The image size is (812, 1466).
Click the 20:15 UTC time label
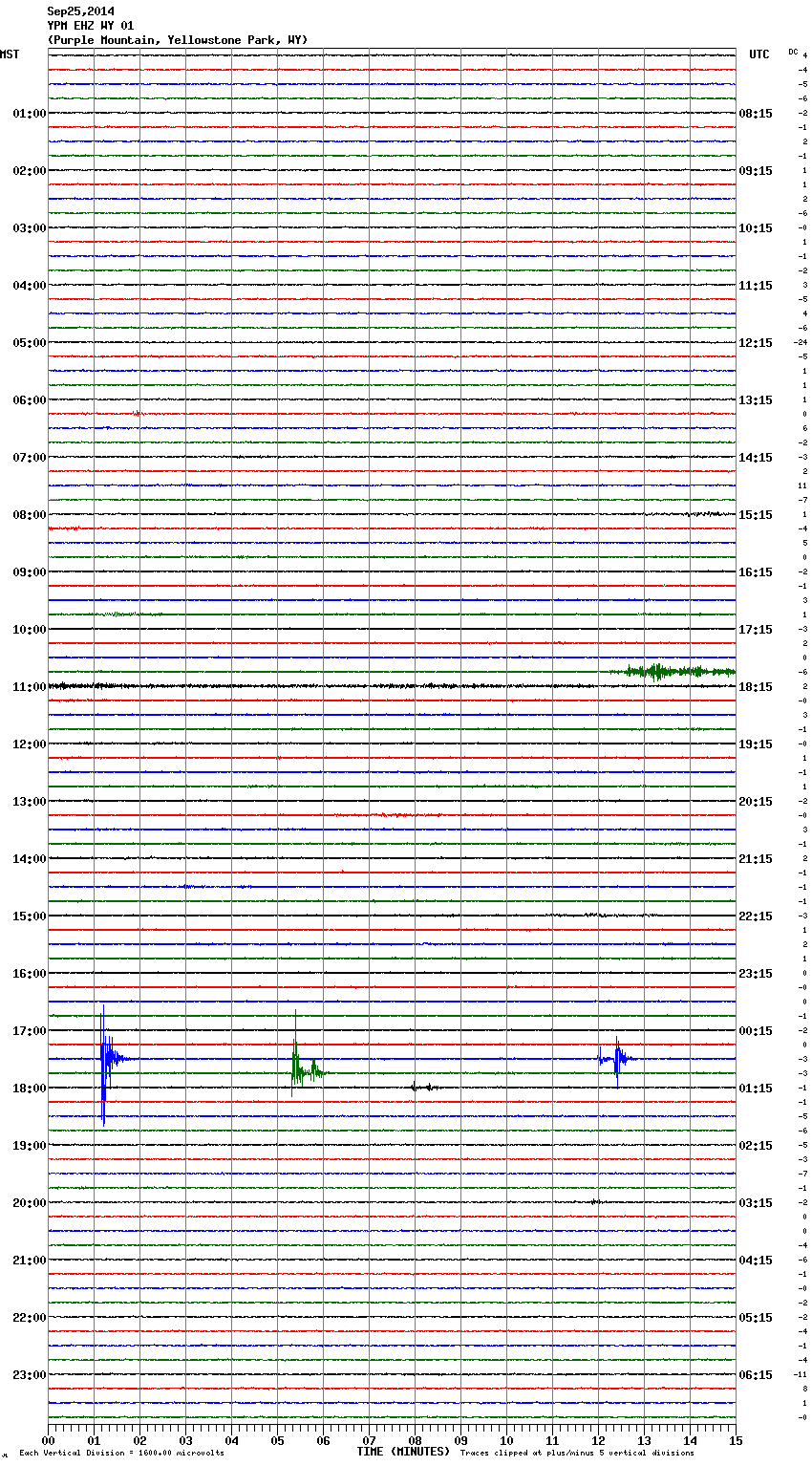coord(756,802)
